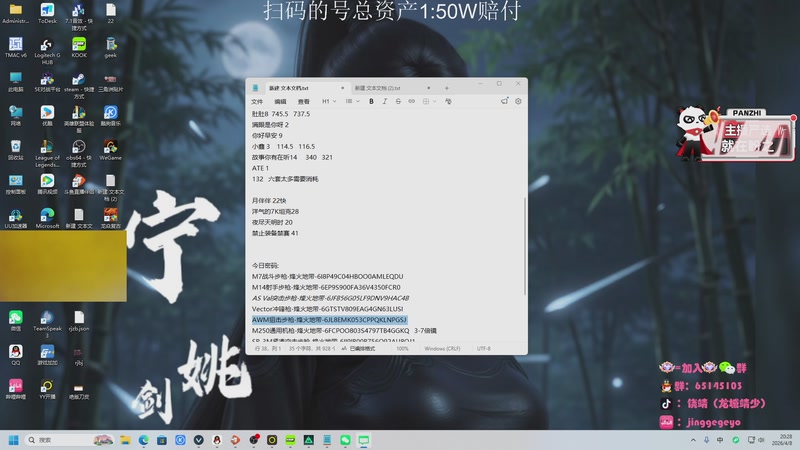Open the 查看 menu in Notepad
Image resolution: width=800 pixels, height=450 pixels.
click(304, 102)
